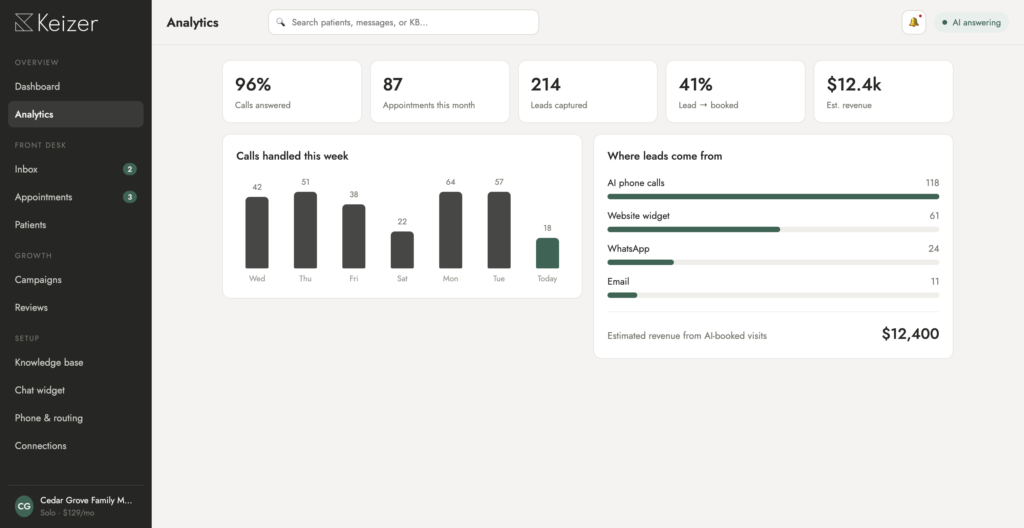Click the 24 WhatsApp count
The width and height of the screenshot is (1024, 528).
pyautogui.click(x=933, y=248)
